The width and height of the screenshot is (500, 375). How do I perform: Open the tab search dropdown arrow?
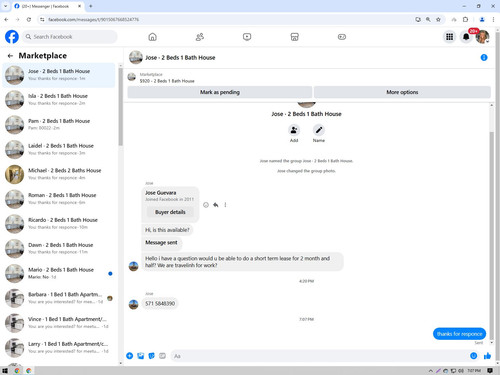click(5, 6)
